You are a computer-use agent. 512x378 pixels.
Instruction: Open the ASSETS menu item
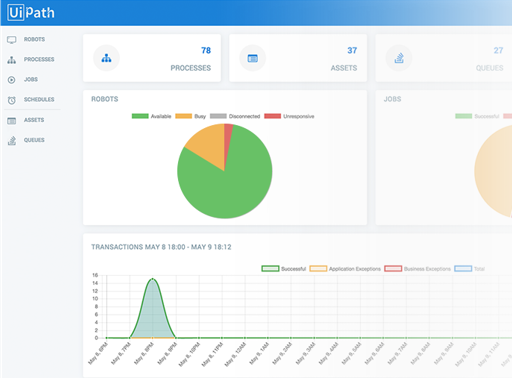[34, 120]
